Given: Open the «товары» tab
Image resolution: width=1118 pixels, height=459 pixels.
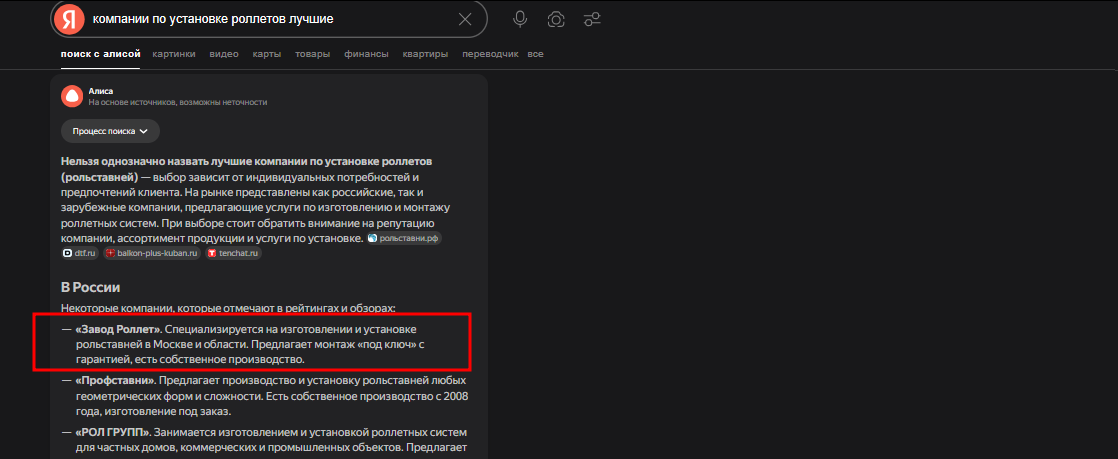Looking at the screenshot, I should pyautogui.click(x=312, y=54).
